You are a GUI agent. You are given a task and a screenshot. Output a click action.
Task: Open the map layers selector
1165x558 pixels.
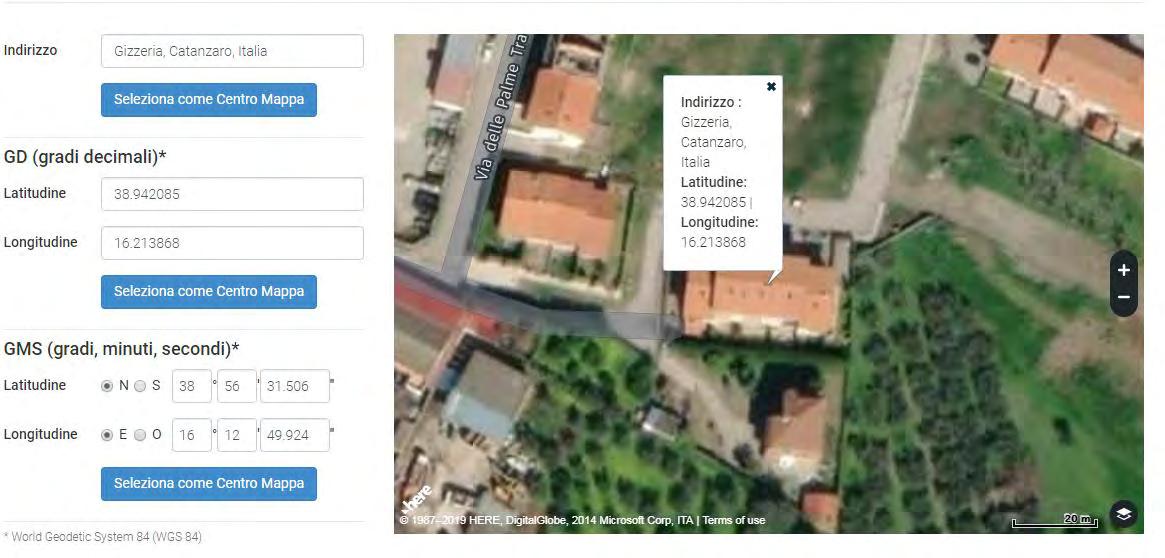(x=1123, y=514)
